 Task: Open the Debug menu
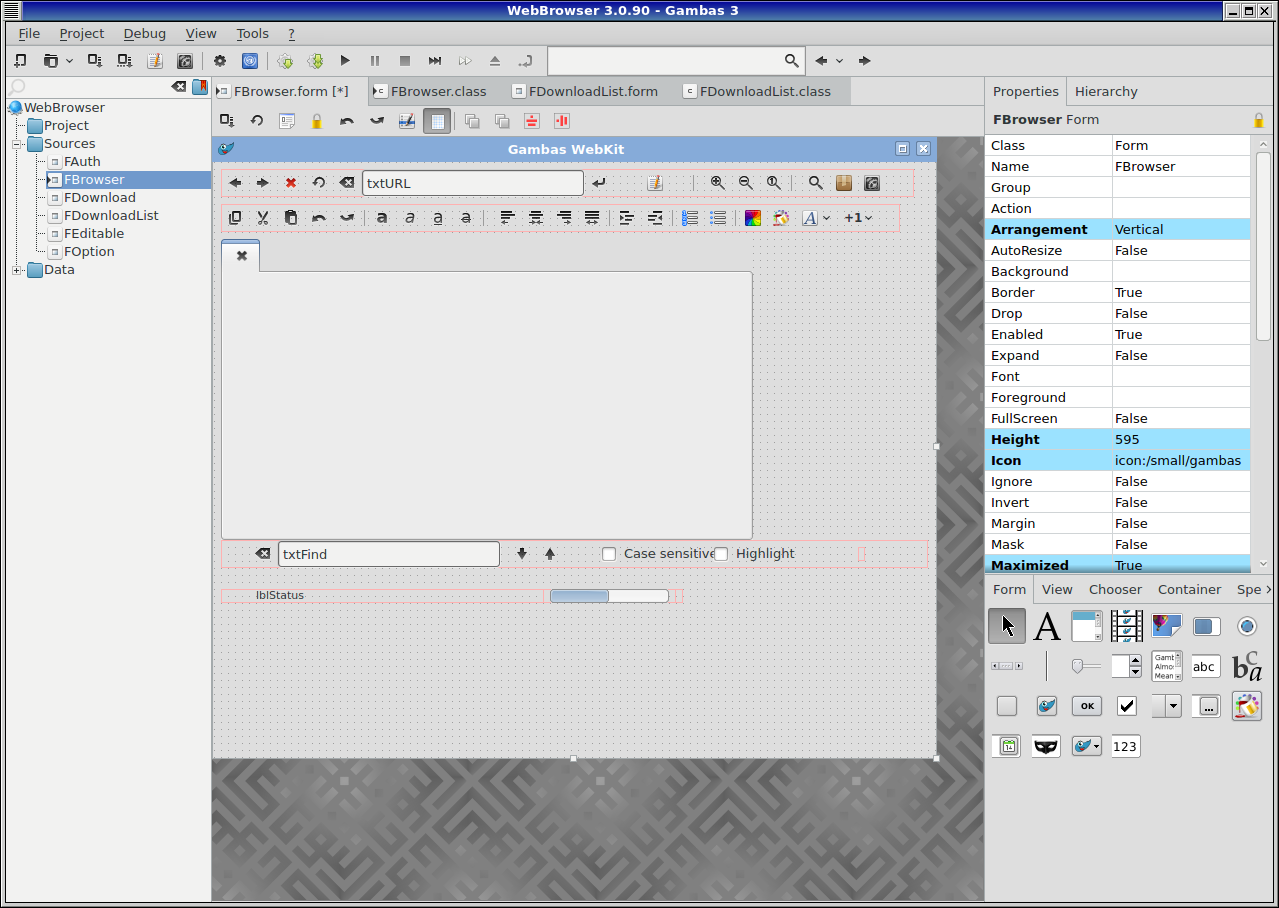(144, 34)
